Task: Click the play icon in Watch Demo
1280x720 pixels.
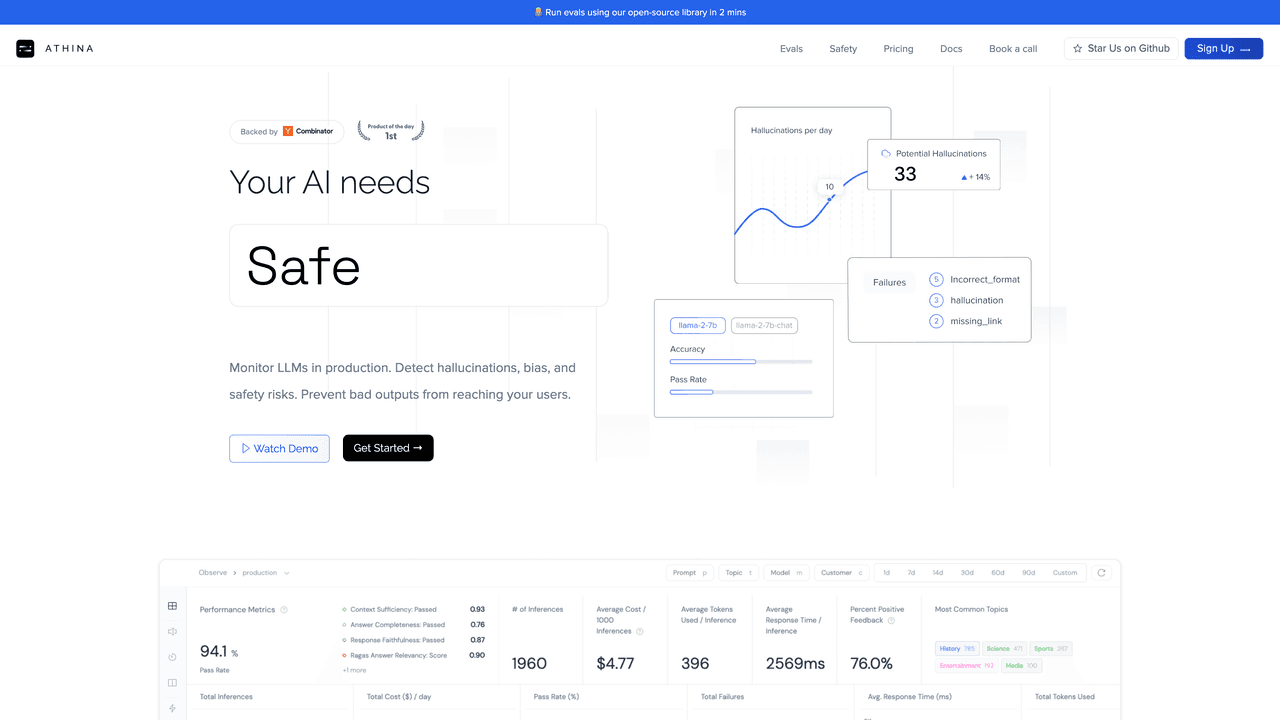Action: pyautogui.click(x=246, y=448)
